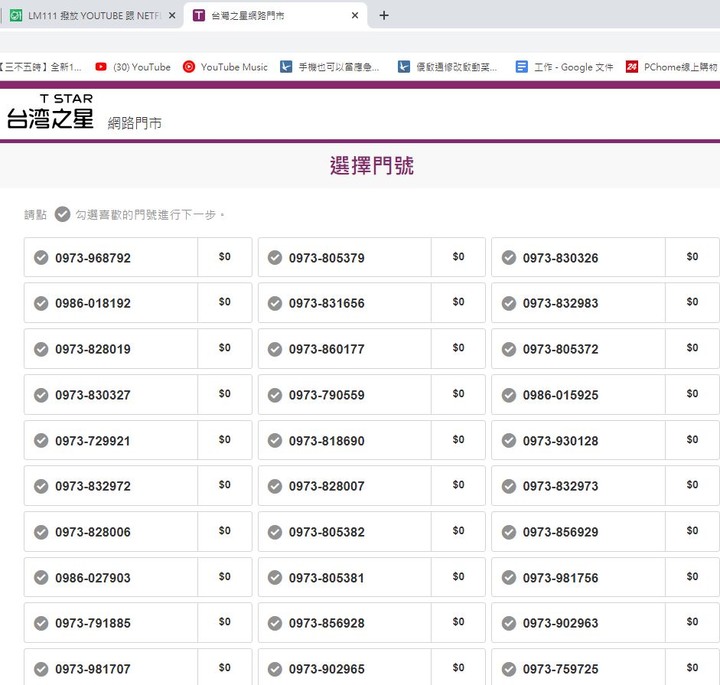The height and width of the screenshot is (685, 720).
Task: Tick the checkmark for 0973-790559
Action: click(x=275, y=395)
